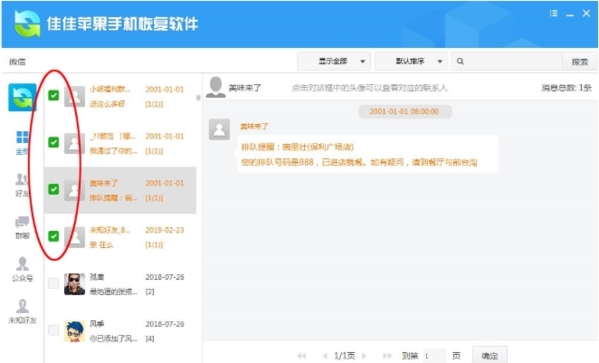This screenshot has height=363, width=599.
Task: Click the 确定 confirm button
Action: coord(490,355)
